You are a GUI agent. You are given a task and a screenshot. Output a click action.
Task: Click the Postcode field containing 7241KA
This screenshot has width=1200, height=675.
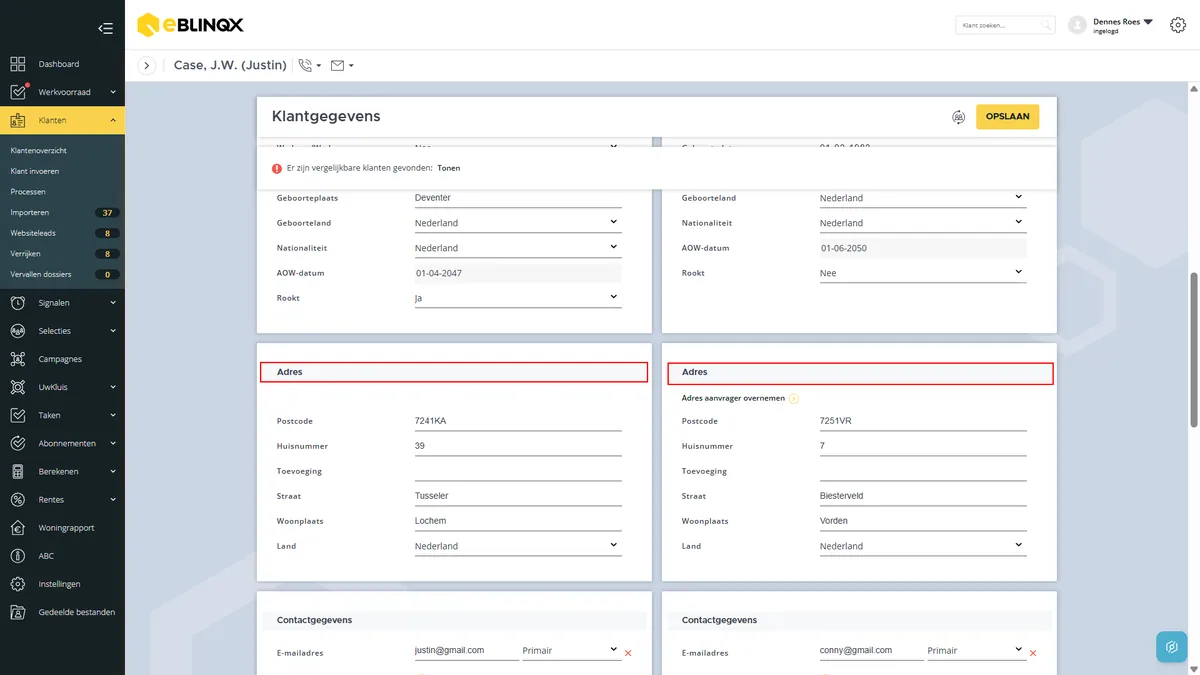pyautogui.click(x=518, y=421)
